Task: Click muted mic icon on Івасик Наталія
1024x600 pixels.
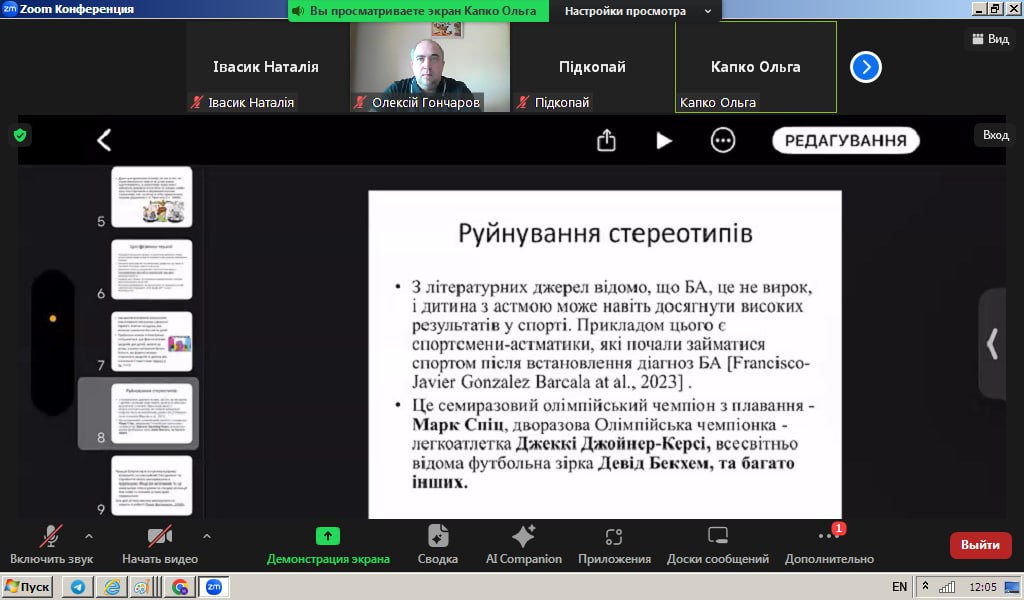Action: [x=197, y=102]
